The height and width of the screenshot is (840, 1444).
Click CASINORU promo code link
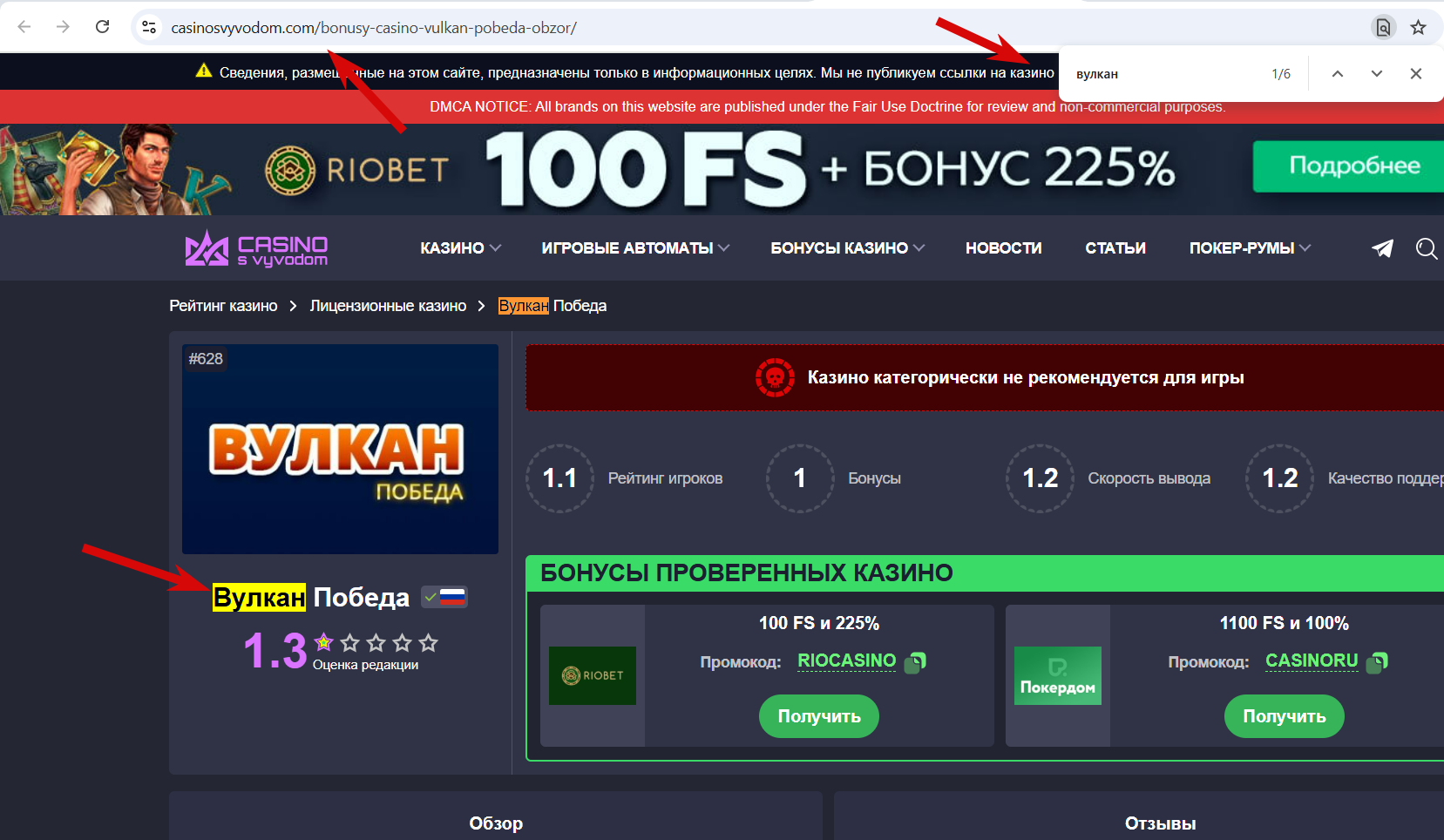pyautogui.click(x=1312, y=660)
